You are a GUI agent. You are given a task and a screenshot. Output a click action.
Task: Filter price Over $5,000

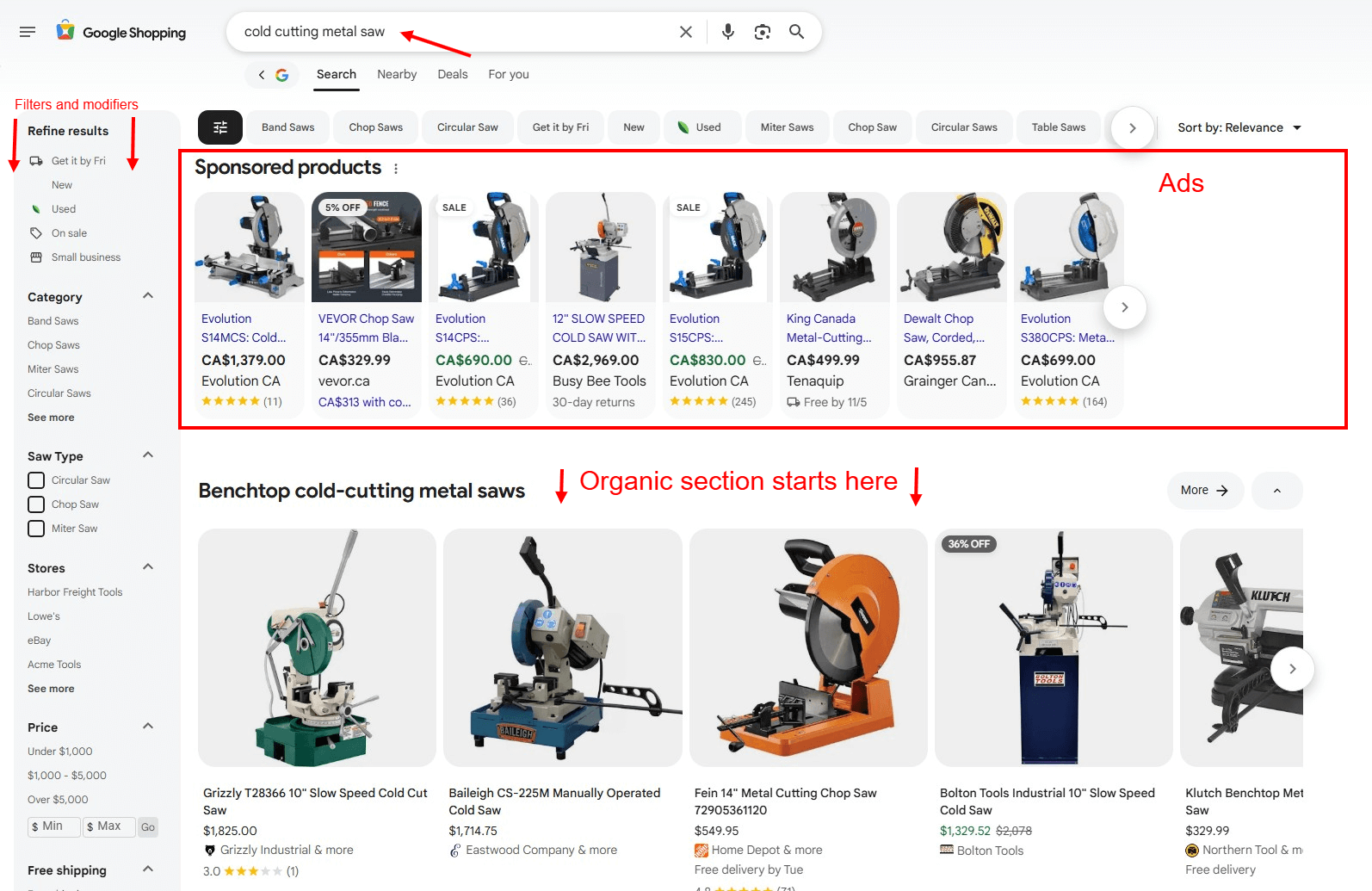(x=58, y=800)
